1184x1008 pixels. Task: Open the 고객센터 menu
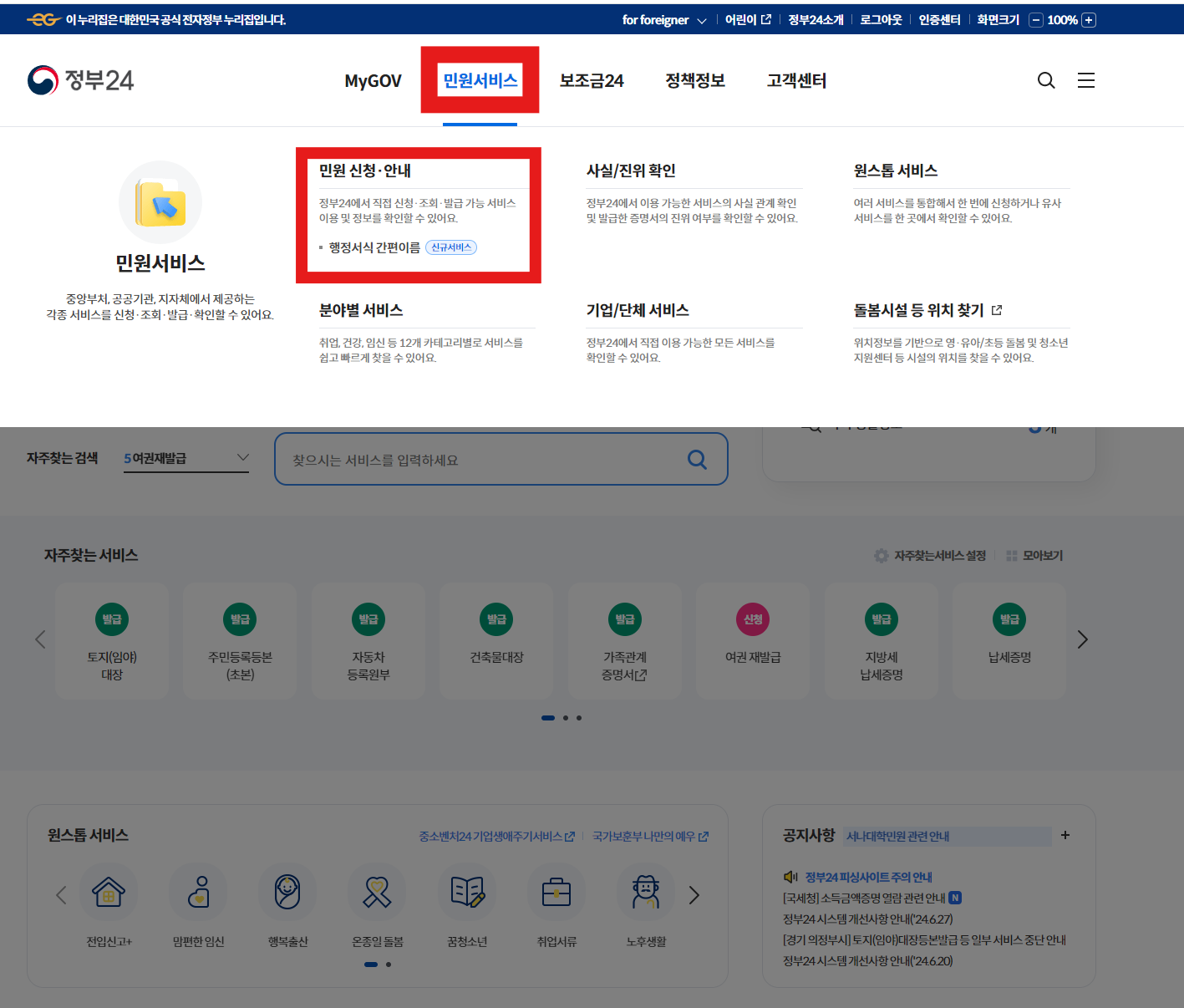pos(795,80)
